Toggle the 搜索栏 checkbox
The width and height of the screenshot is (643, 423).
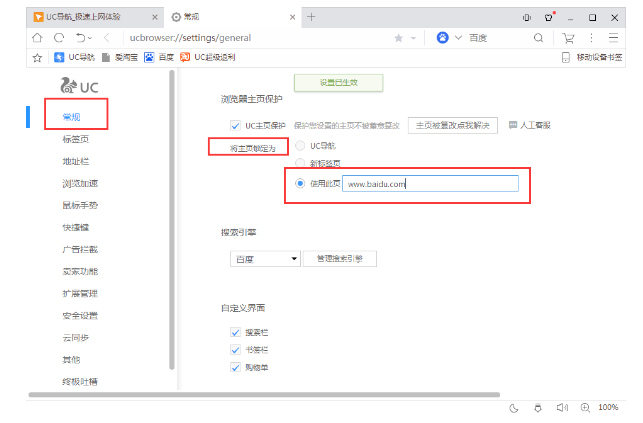235,332
